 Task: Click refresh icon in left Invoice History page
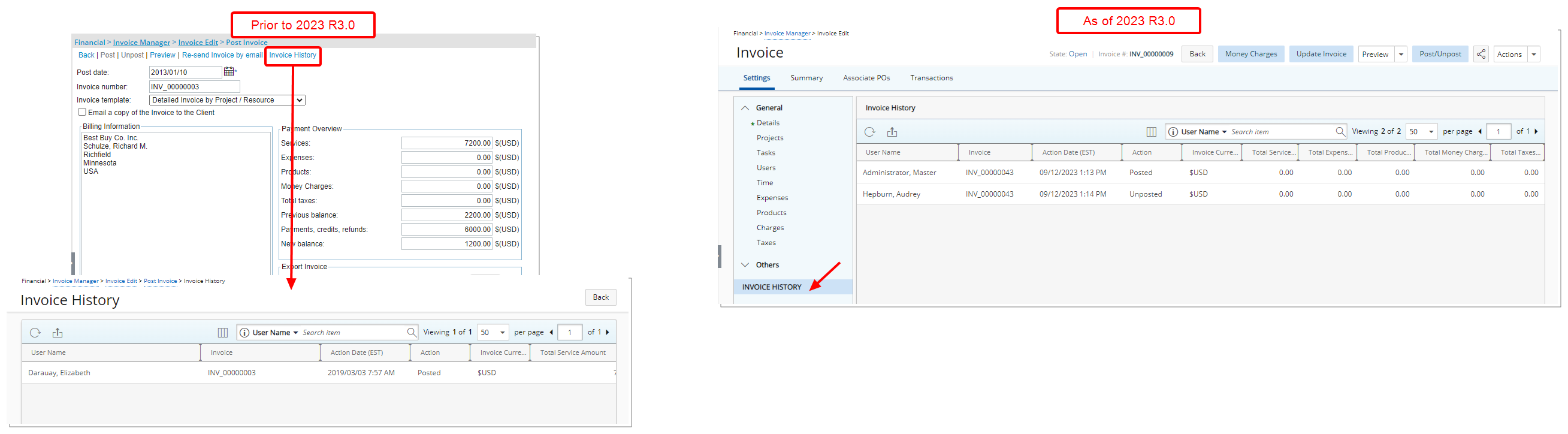click(x=35, y=332)
